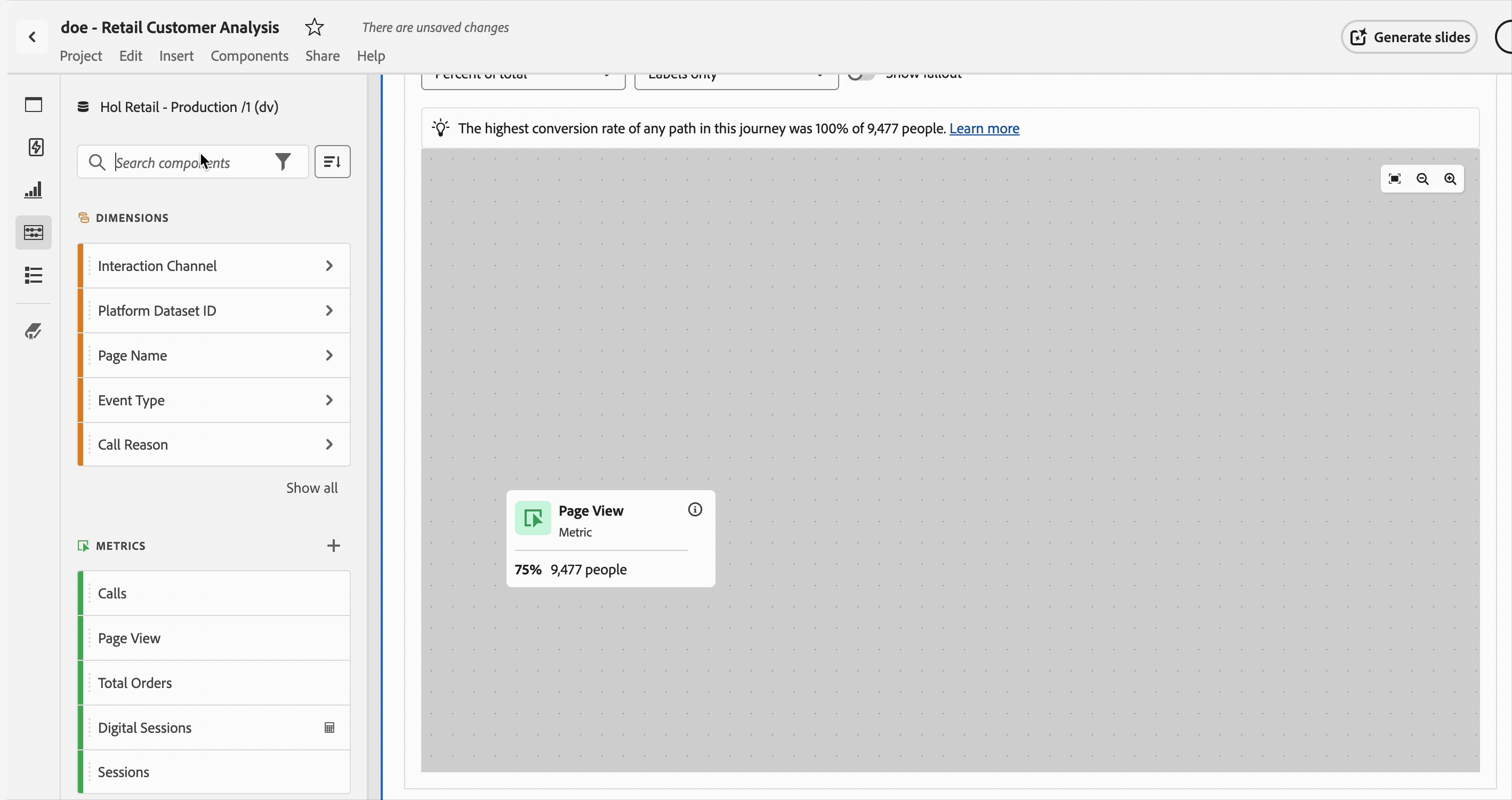This screenshot has height=800, width=1512.
Task: Open the panels icon in left rail
Action: [34, 105]
